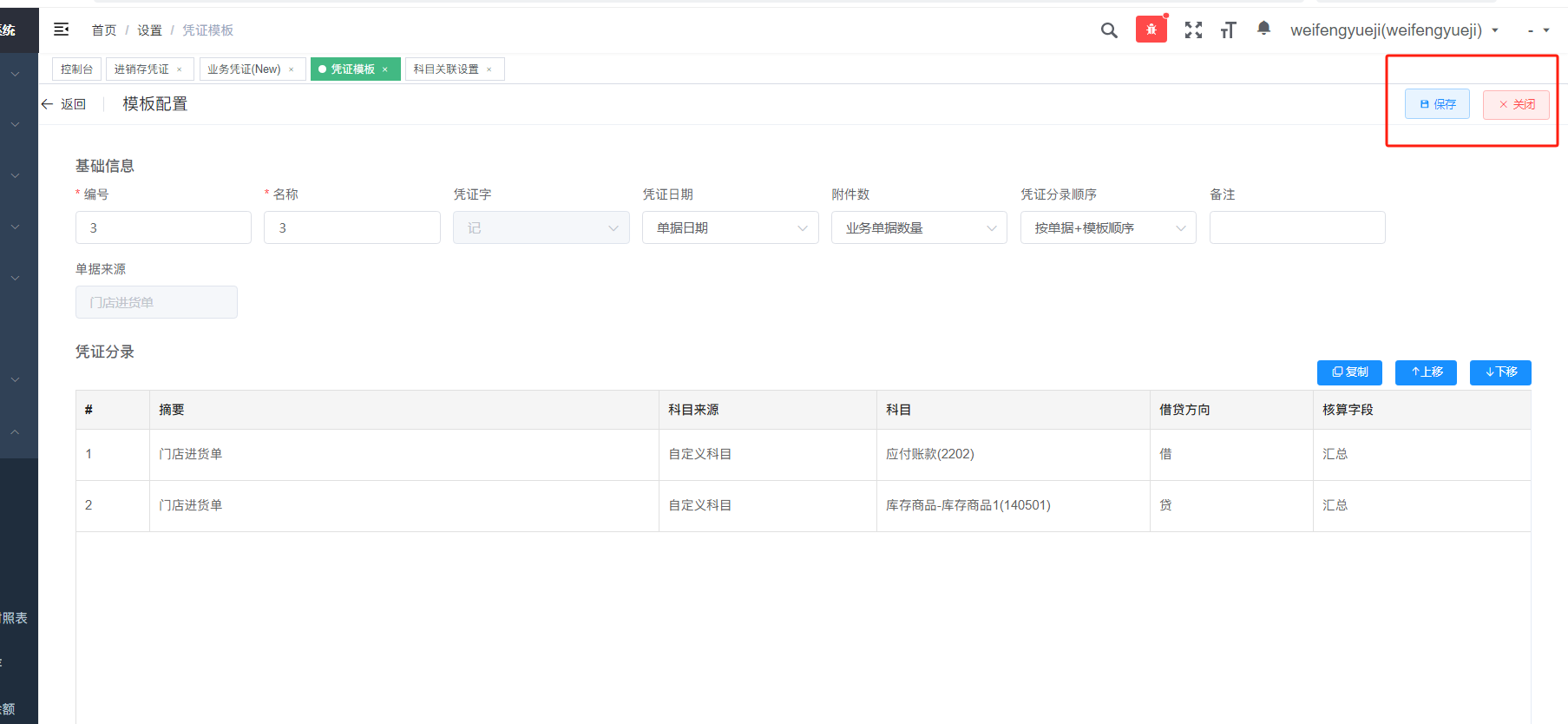Open the 凭证分录顺序 dropdown
This screenshot has width=1568, height=724.
coord(1108,227)
